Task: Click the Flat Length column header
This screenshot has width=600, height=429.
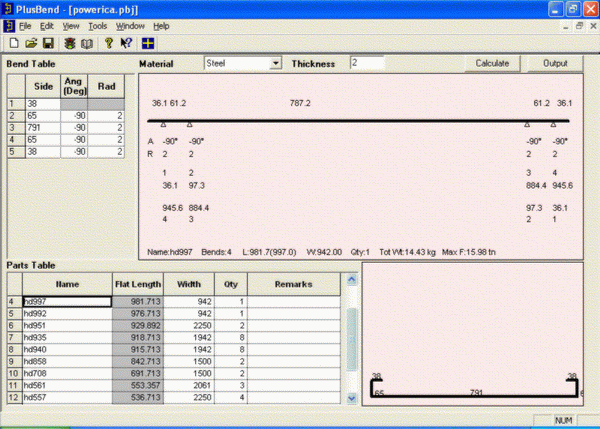Action: click(138, 284)
